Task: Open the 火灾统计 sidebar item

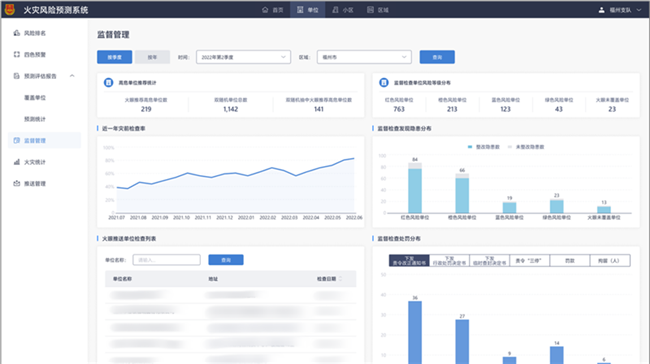Action: 35,162
